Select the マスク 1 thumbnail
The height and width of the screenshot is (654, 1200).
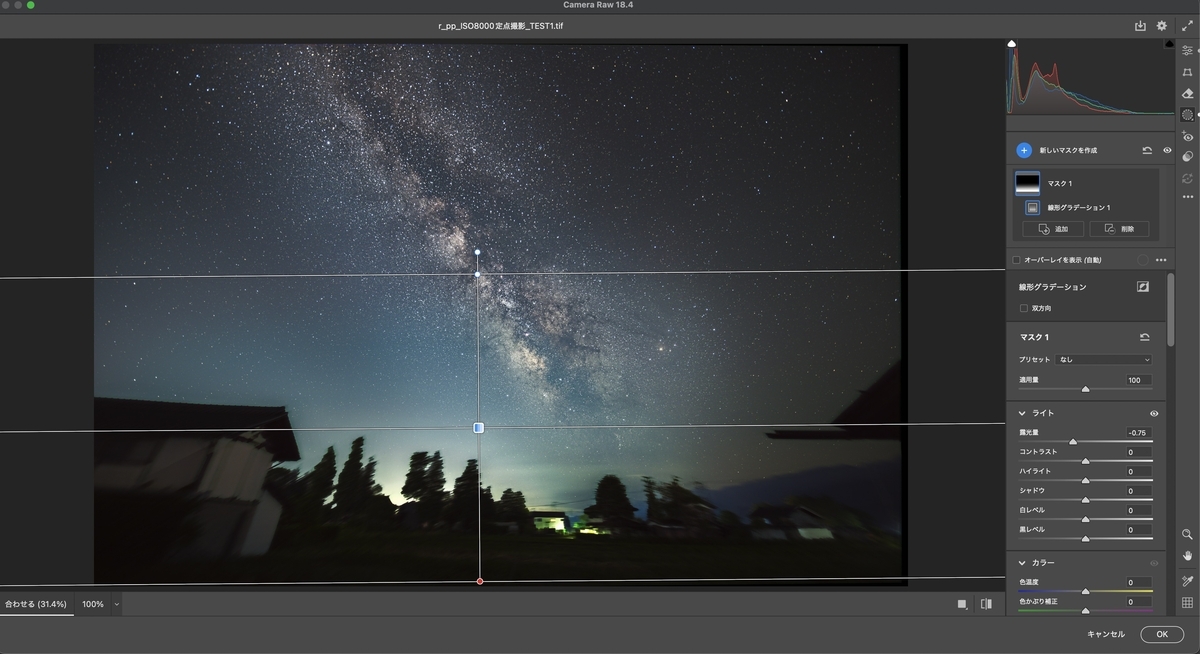(x=1027, y=184)
